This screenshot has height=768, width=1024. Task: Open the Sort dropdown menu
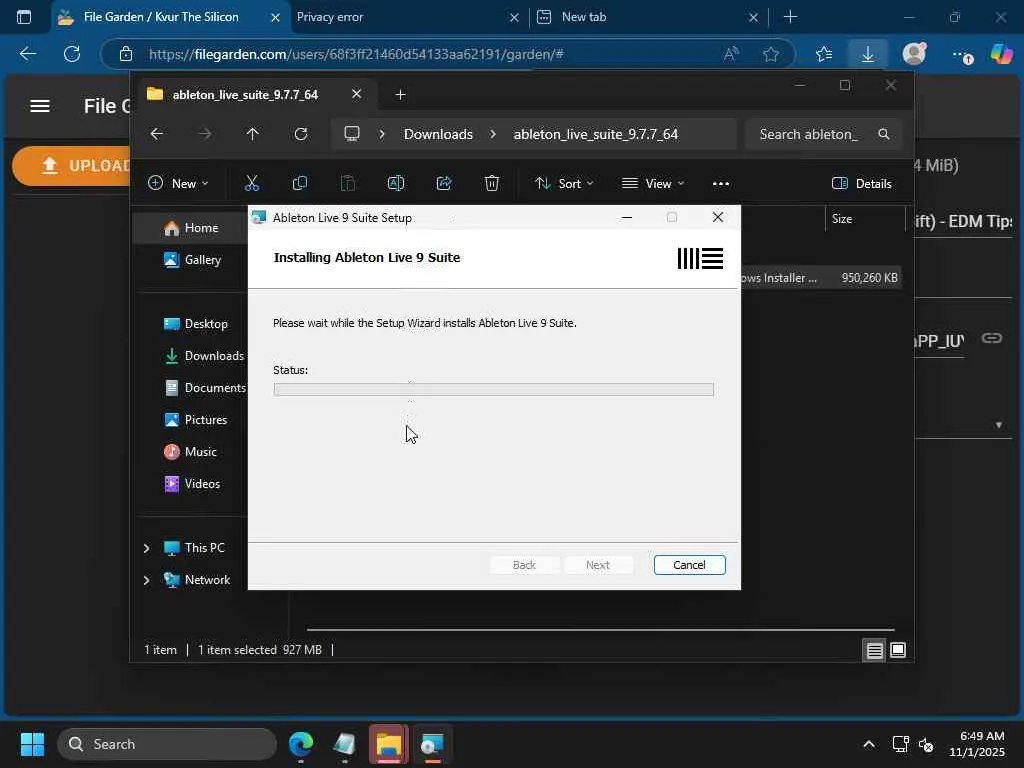coord(564,184)
